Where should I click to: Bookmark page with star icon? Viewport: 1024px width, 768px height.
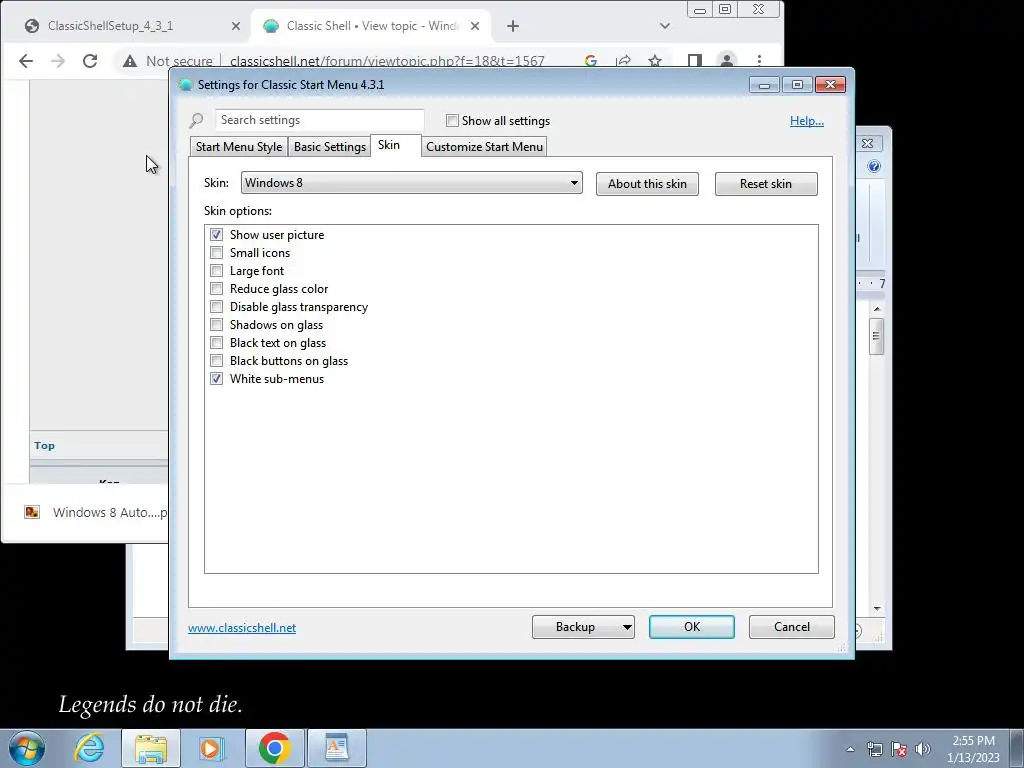pos(655,61)
